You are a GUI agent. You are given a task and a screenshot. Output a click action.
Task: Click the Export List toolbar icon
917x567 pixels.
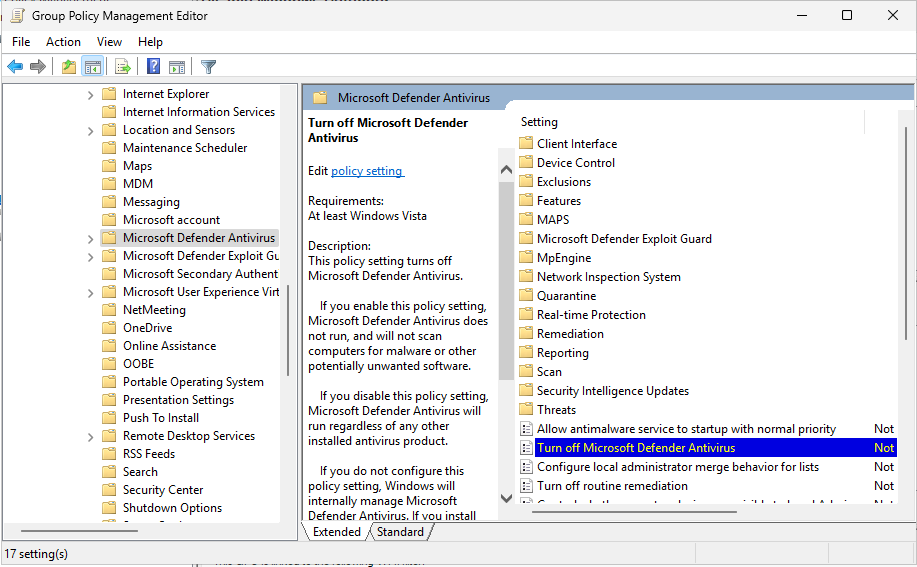[x=123, y=67]
